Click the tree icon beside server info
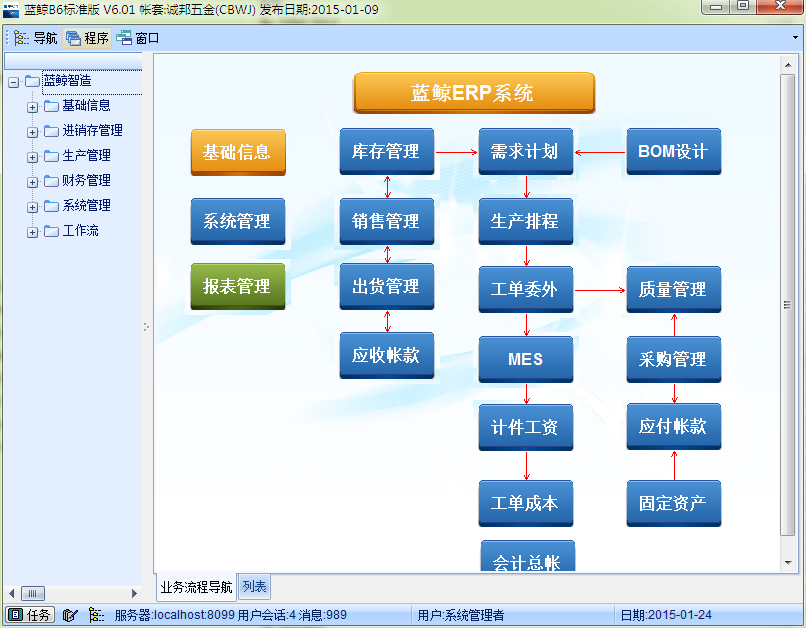806x628 pixels. (96, 615)
